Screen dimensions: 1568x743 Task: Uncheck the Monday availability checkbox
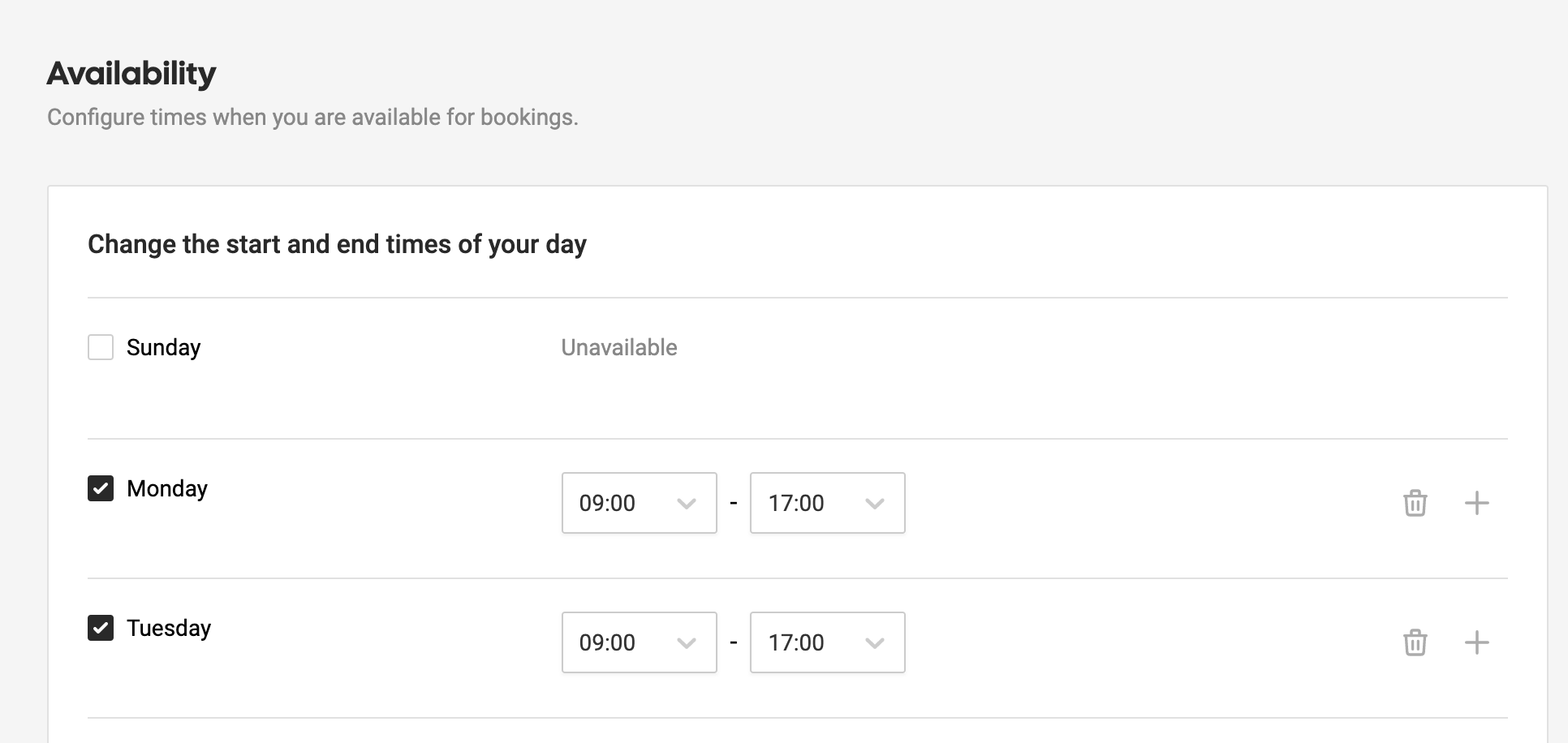(x=100, y=488)
